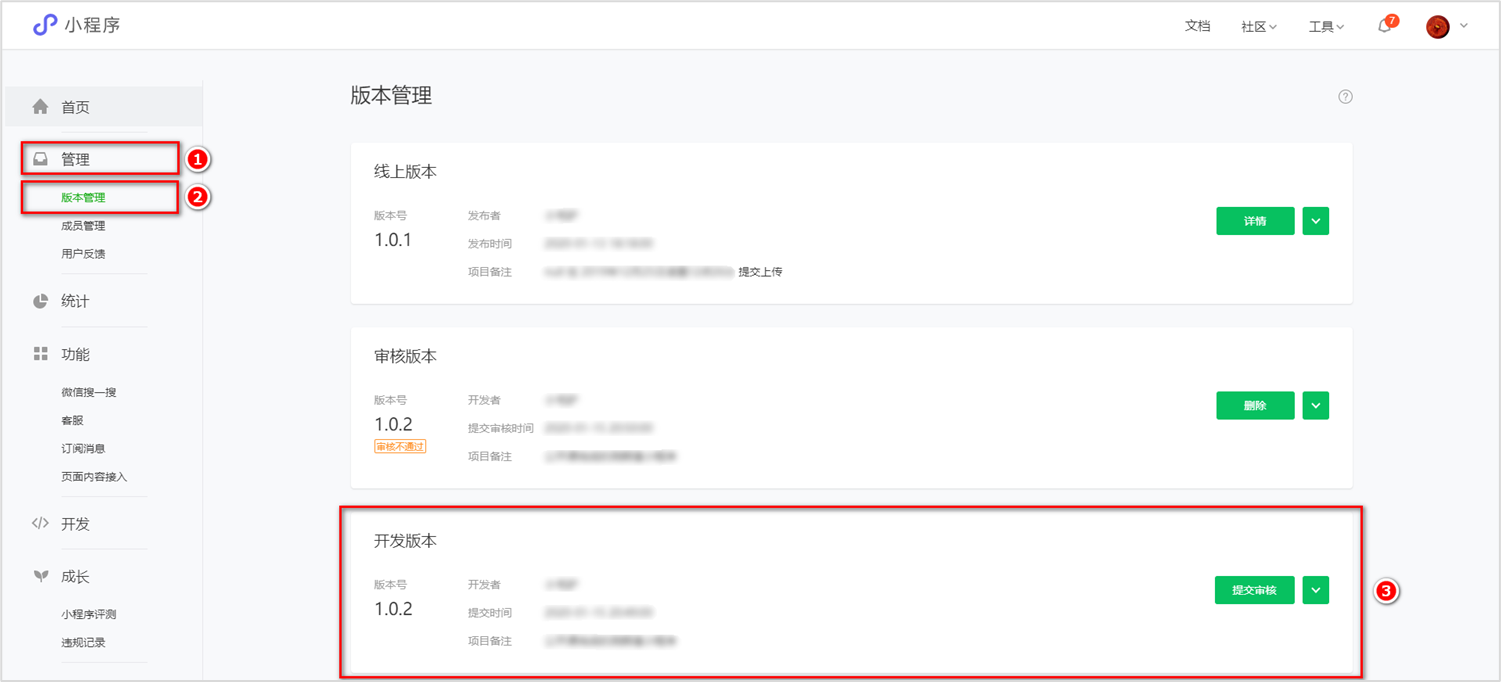
Task: Click the 详情 button for 线上版本
Action: pyautogui.click(x=1255, y=221)
